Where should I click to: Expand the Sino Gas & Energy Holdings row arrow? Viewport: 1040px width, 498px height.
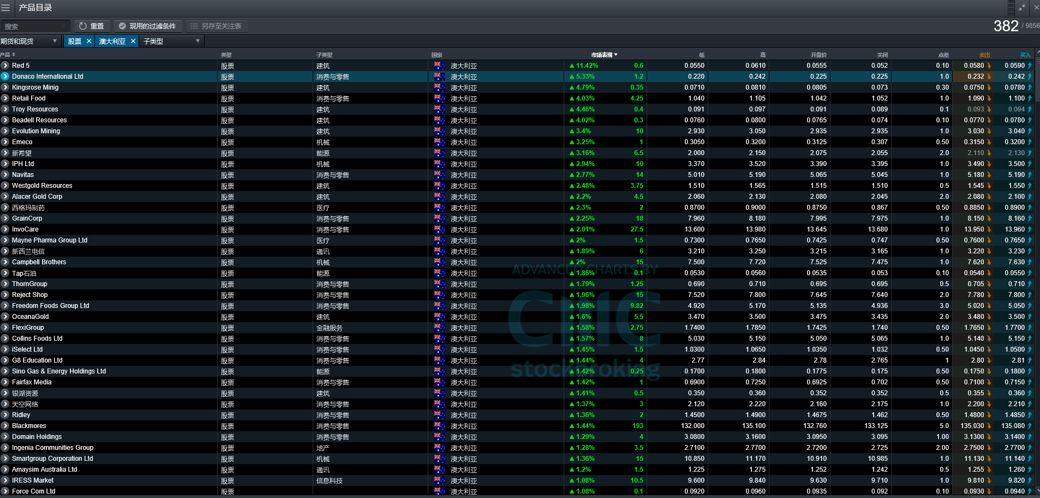5,371
